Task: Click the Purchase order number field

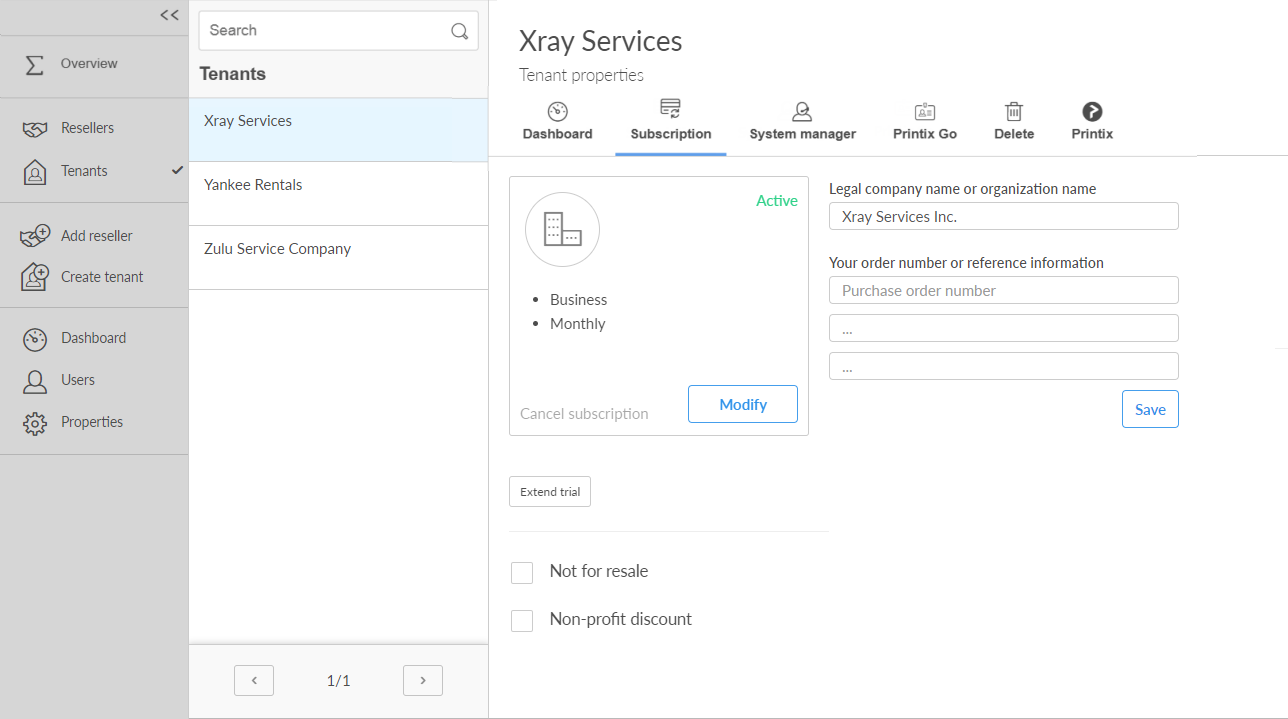Action: click(1003, 291)
